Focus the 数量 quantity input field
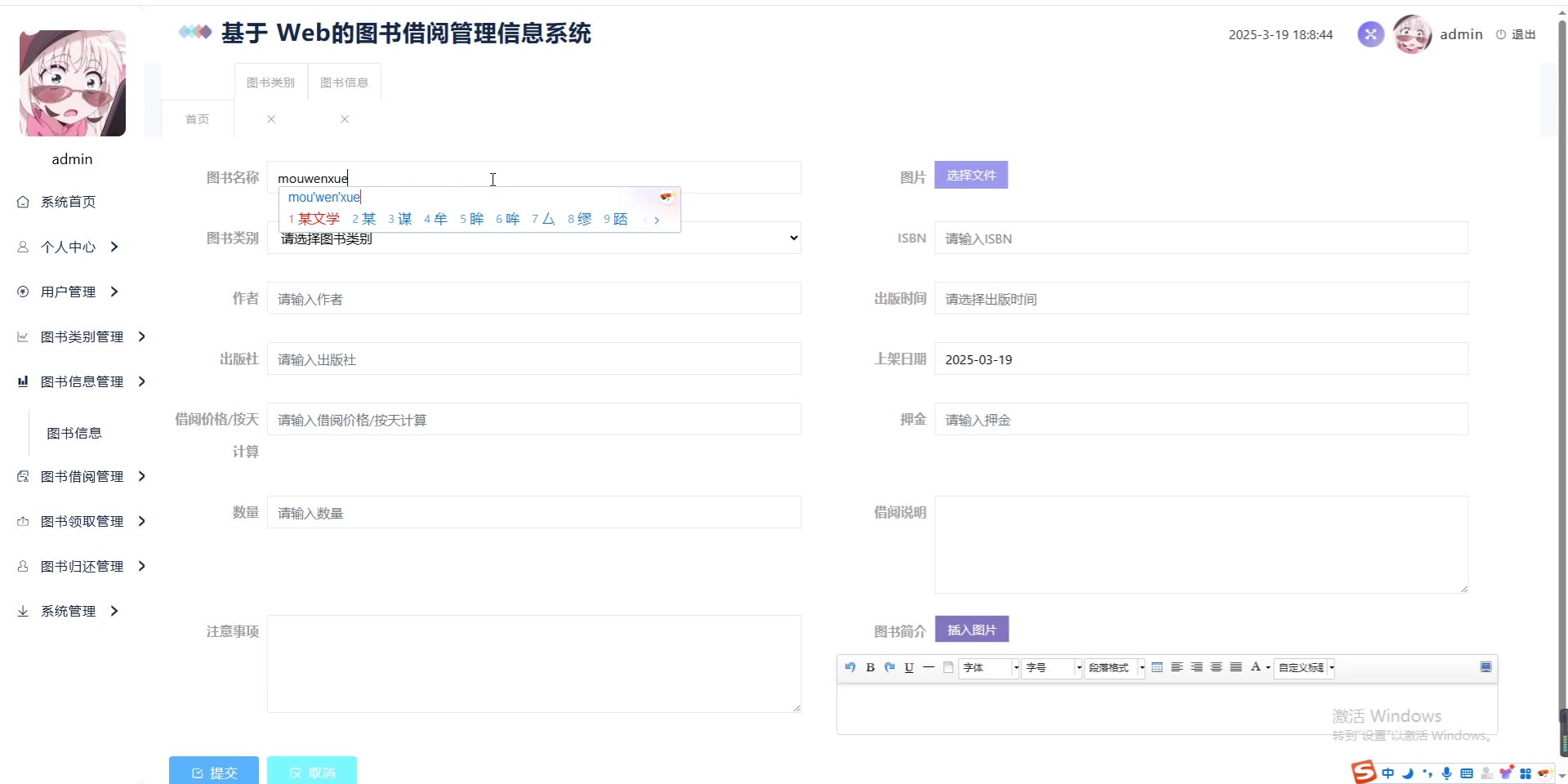This screenshot has width=1568, height=784. pos(534,512)
